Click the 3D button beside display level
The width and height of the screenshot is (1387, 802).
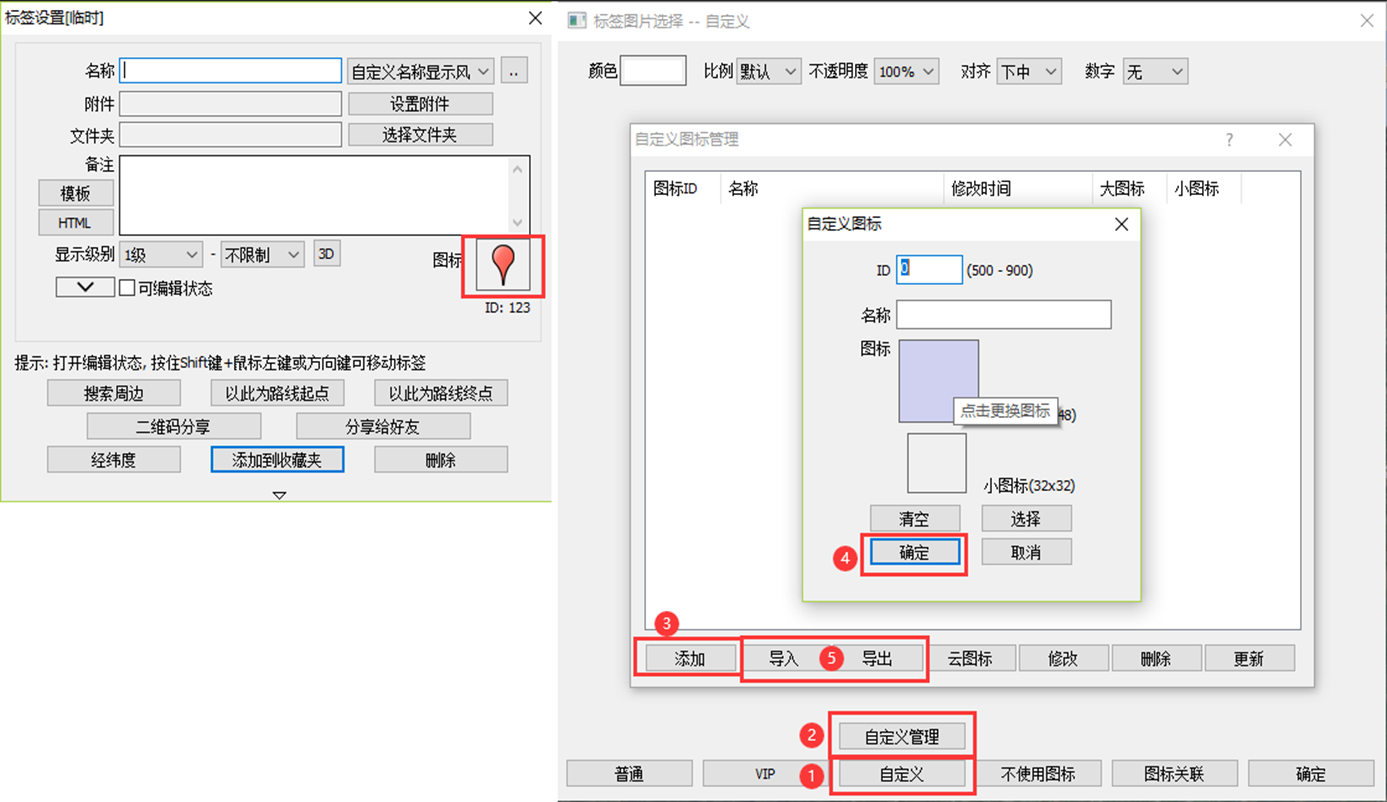(326, 254)
